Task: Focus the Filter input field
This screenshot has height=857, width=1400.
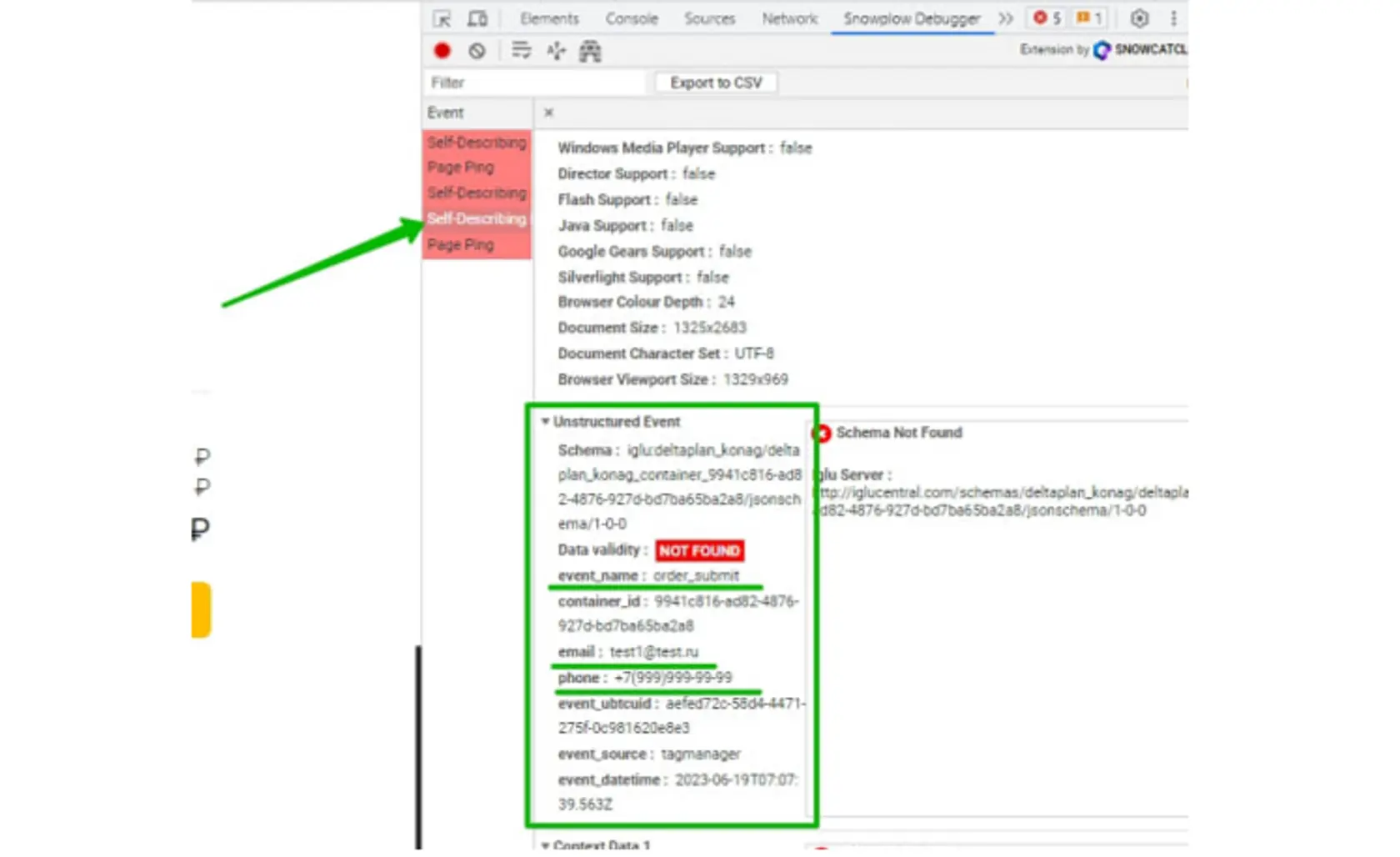Action: coord(533,83)
